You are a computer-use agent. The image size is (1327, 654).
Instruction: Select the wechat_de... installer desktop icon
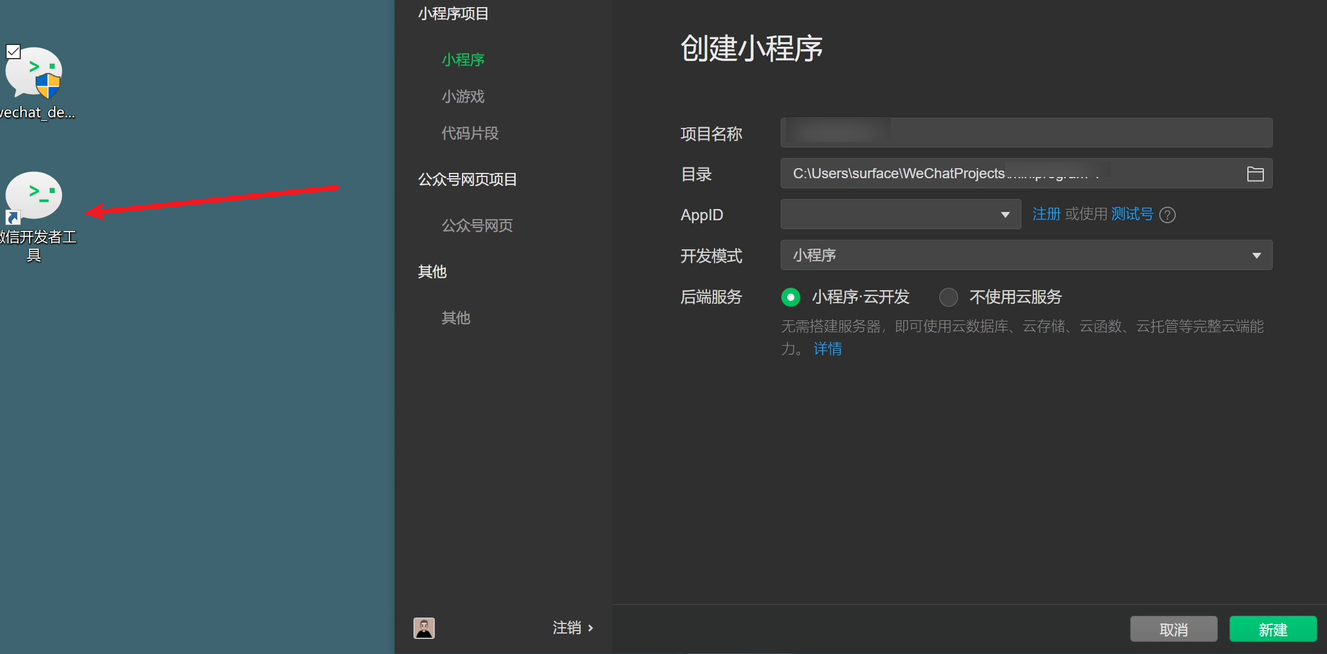point(35,73)
